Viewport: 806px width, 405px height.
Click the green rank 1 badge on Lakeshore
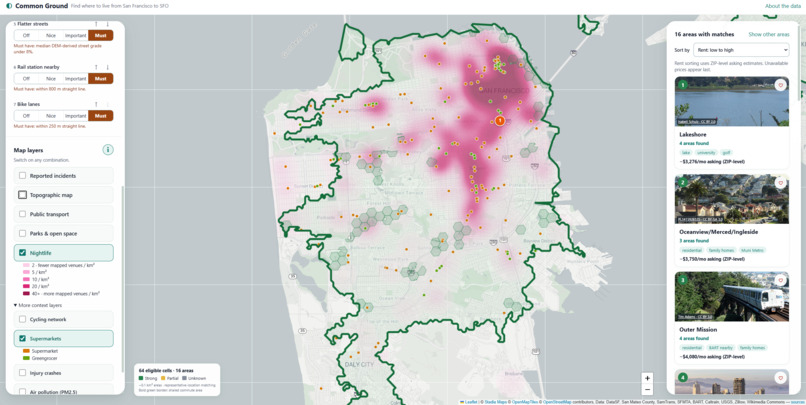tap(683, 85)
